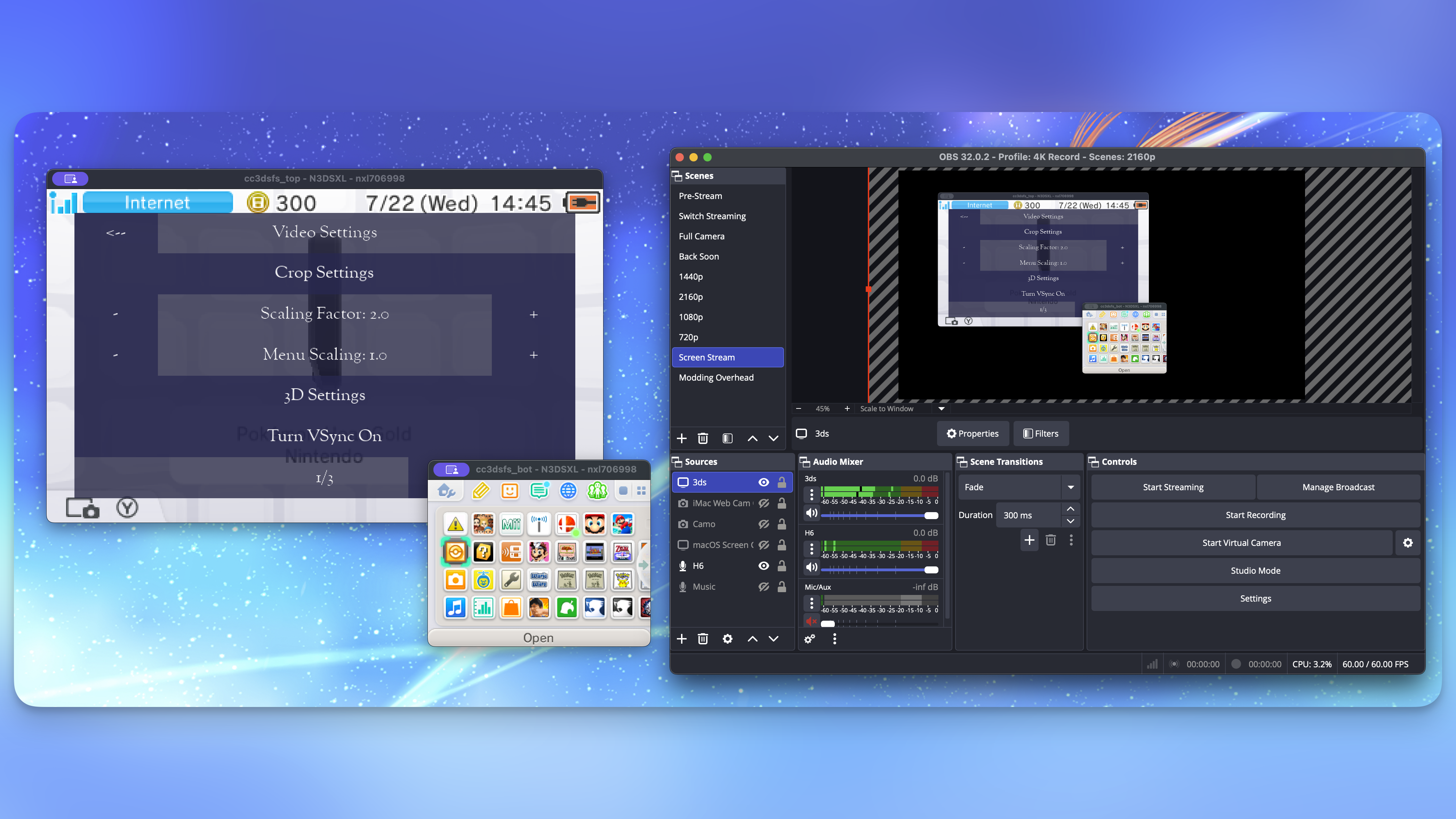
Task: Select the System Settings wrench app
Action: (x=511, y=580)
